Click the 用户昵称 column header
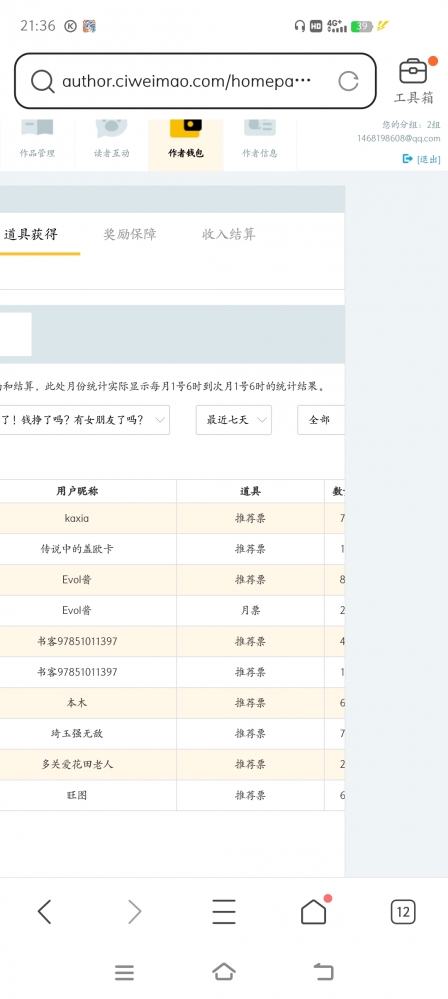Viewport: 448px width, 999px height. [77, 491]
